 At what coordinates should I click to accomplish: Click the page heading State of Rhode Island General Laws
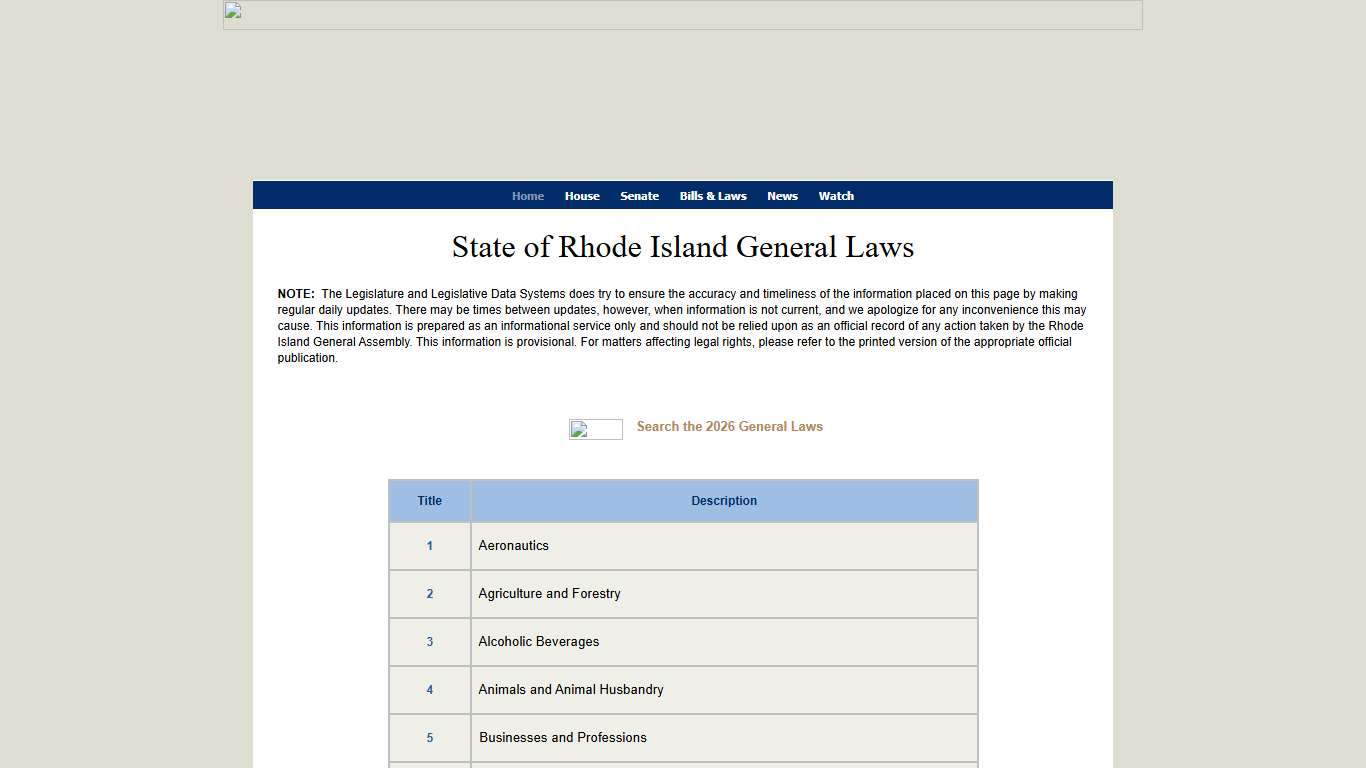click(683, 247)
